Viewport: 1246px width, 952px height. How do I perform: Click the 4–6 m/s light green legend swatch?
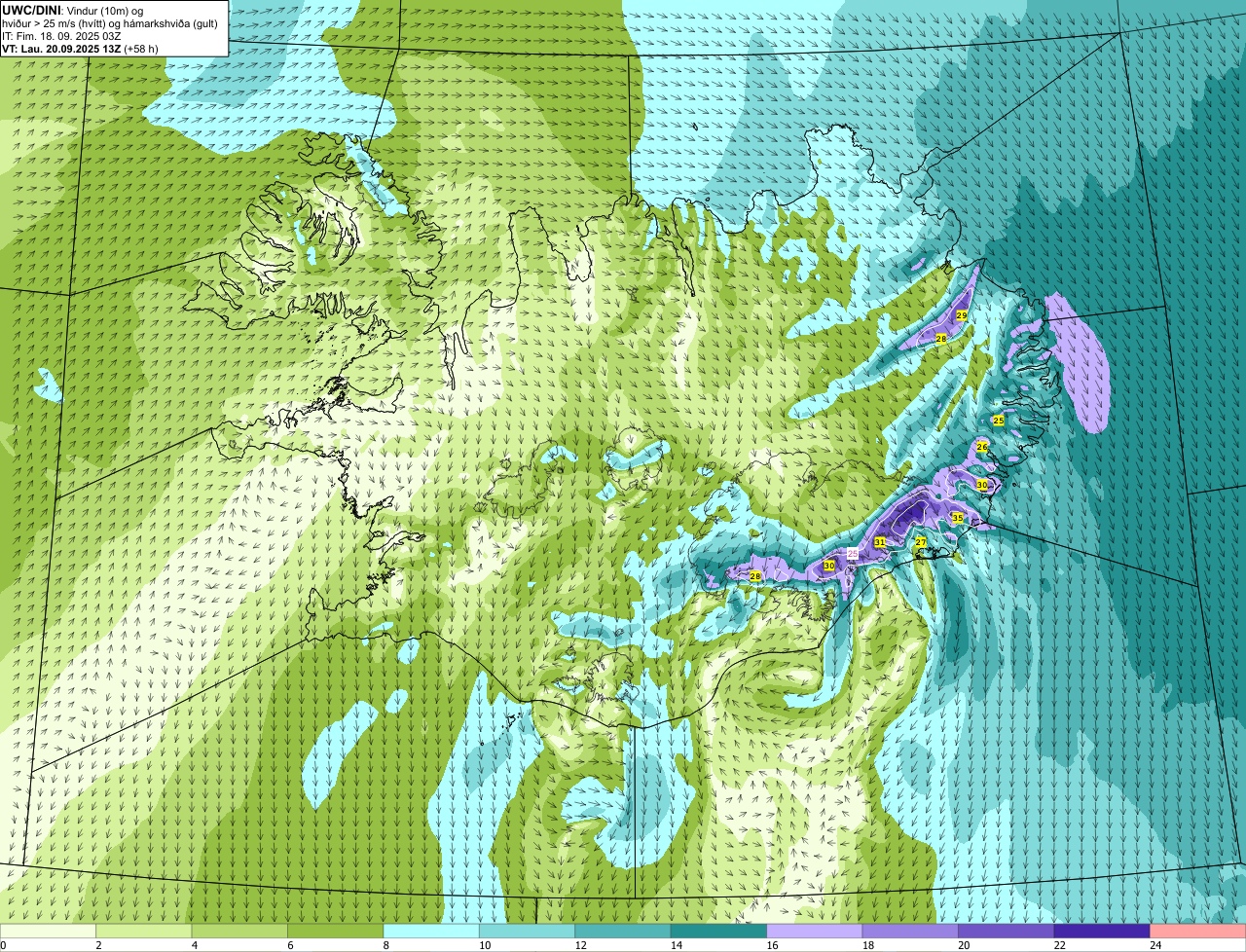[x=240, y=932]
